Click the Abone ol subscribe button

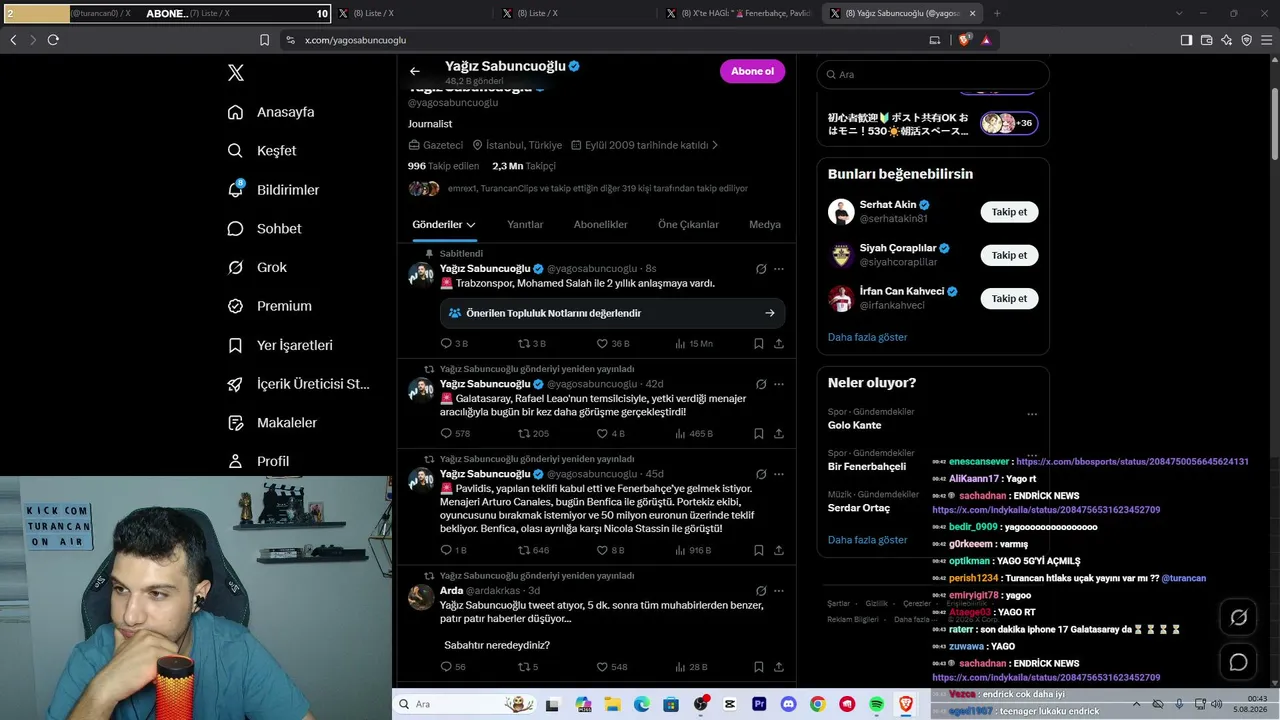pyautogui.click(x=752, y=71)
